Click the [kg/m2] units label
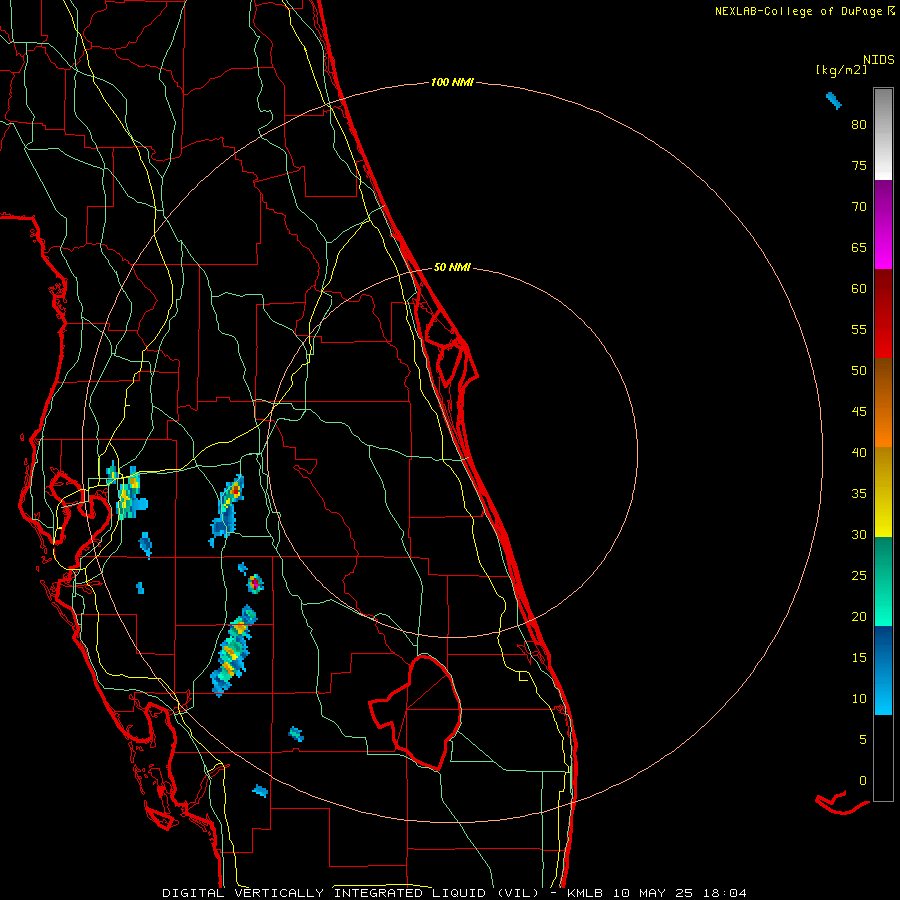900x900 pixels. point(841,70)
